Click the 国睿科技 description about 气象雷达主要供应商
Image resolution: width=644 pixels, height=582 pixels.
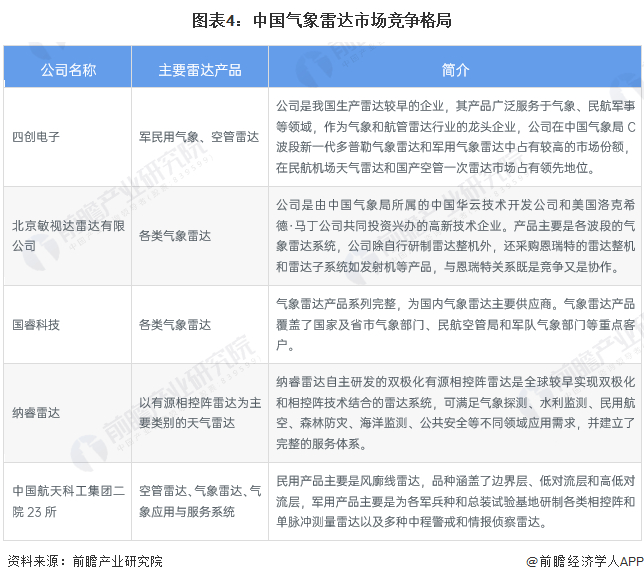tap(455, 324)
